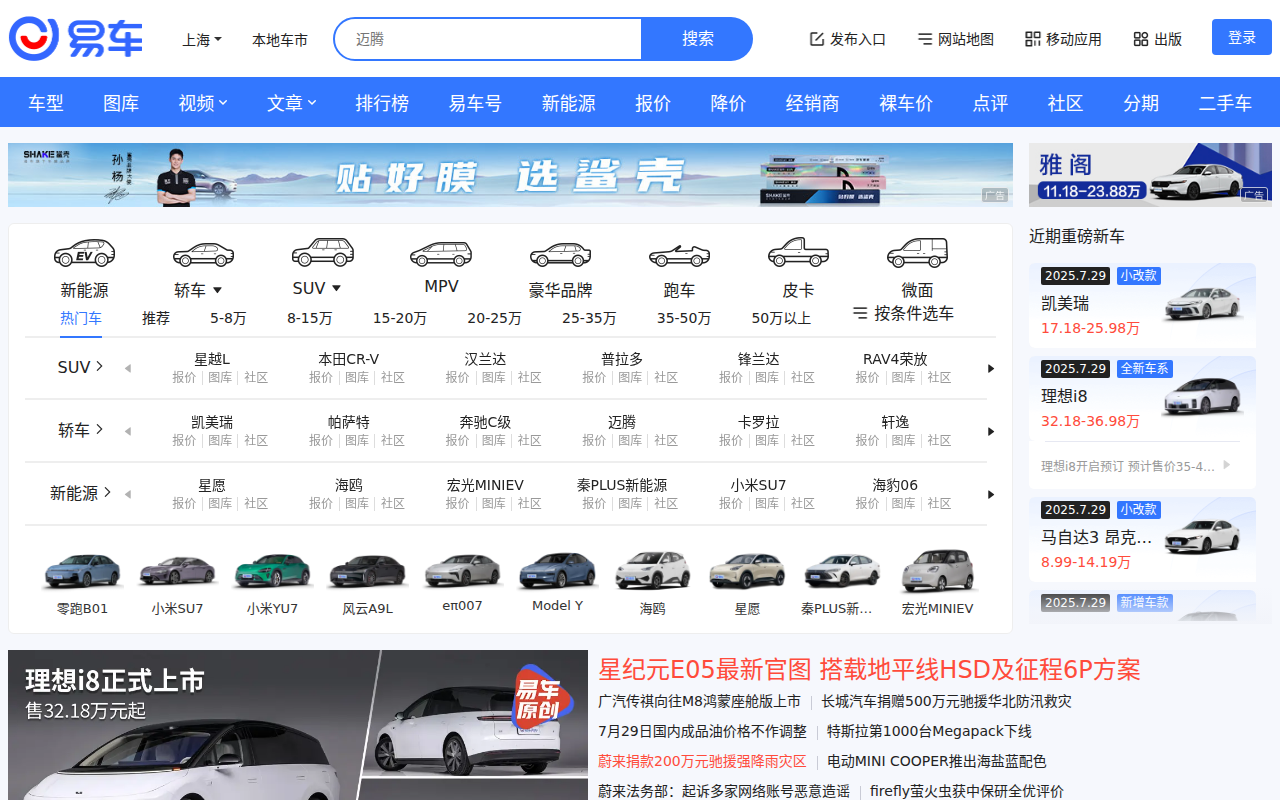
Task: Expand the 轿车 row heading
Action: pos(80,430)
